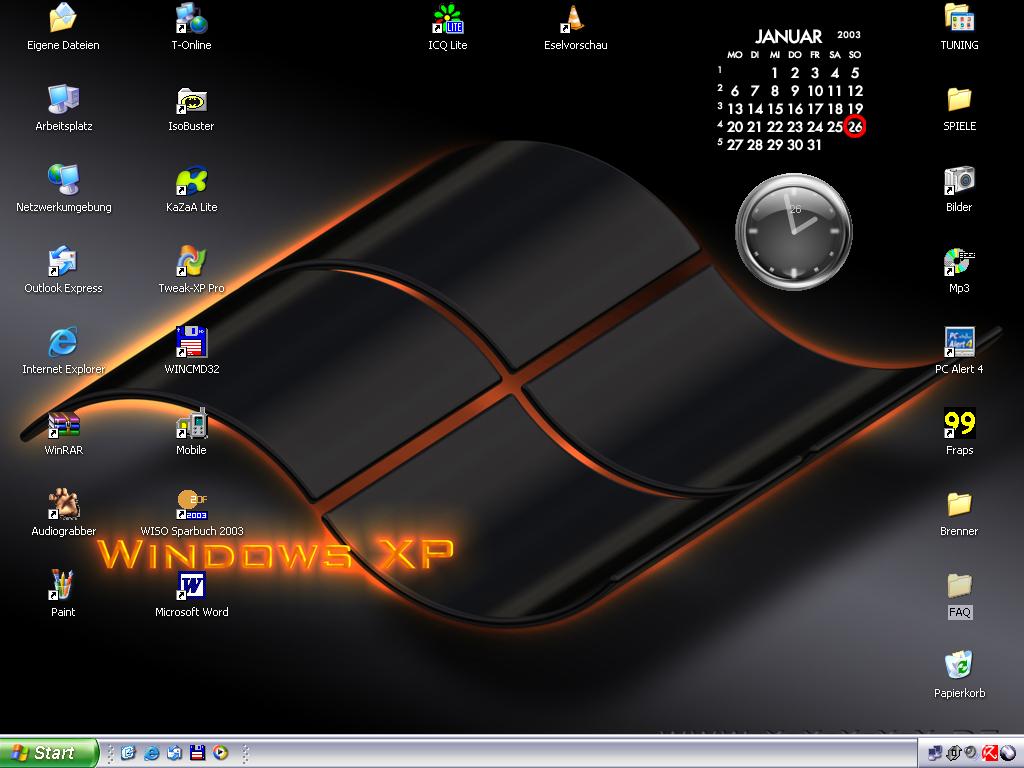Select the Bilder camera shortcut
This screenshot has height=768, width=1024.
point(959,180)
